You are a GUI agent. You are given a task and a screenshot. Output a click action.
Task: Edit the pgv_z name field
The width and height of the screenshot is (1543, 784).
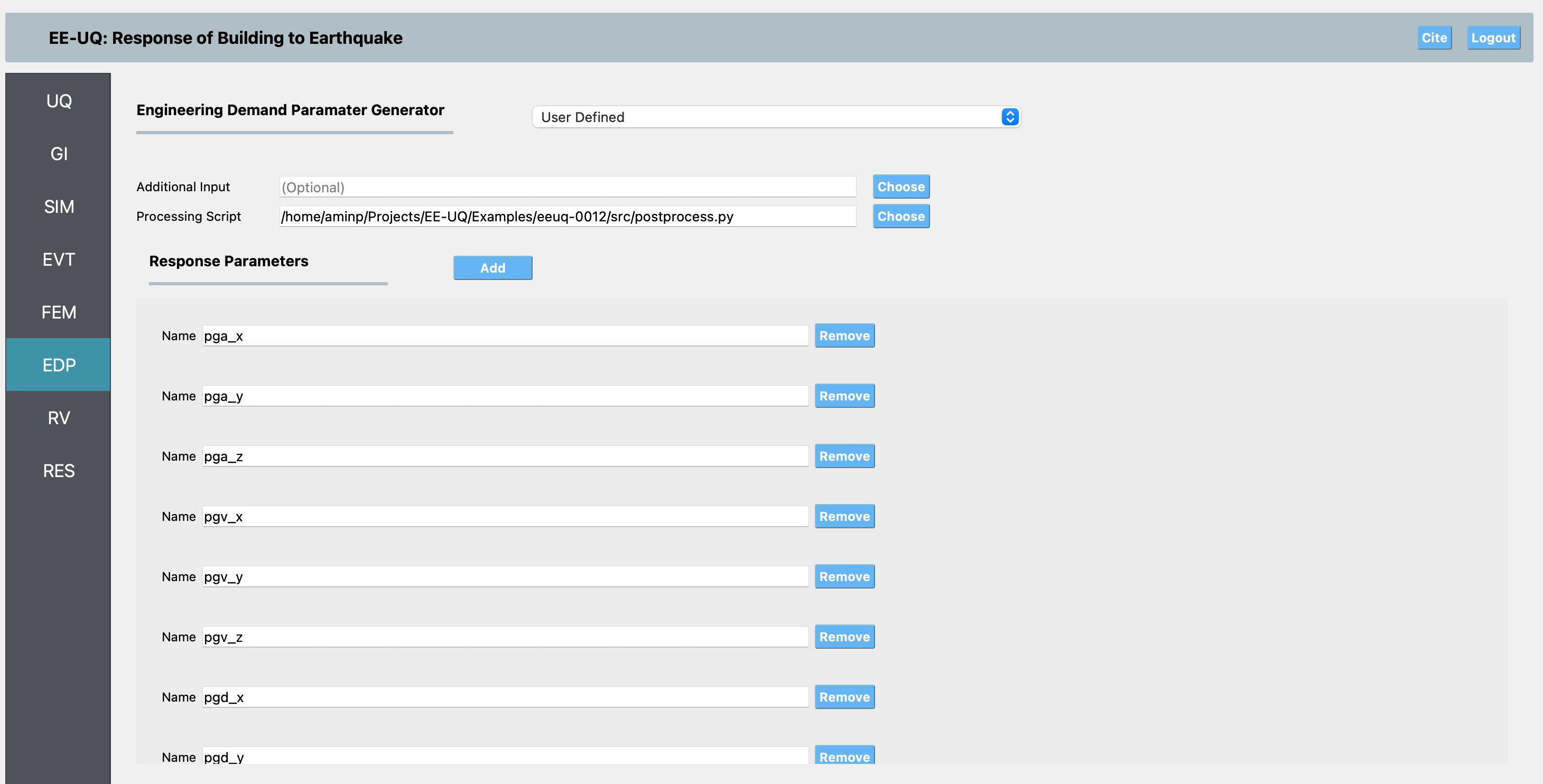click(x=505, y=637)
